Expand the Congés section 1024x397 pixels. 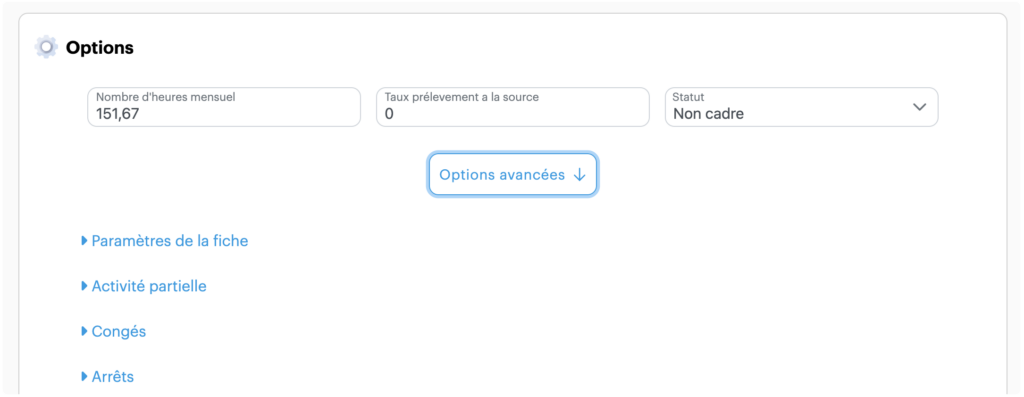coord(114,332)
